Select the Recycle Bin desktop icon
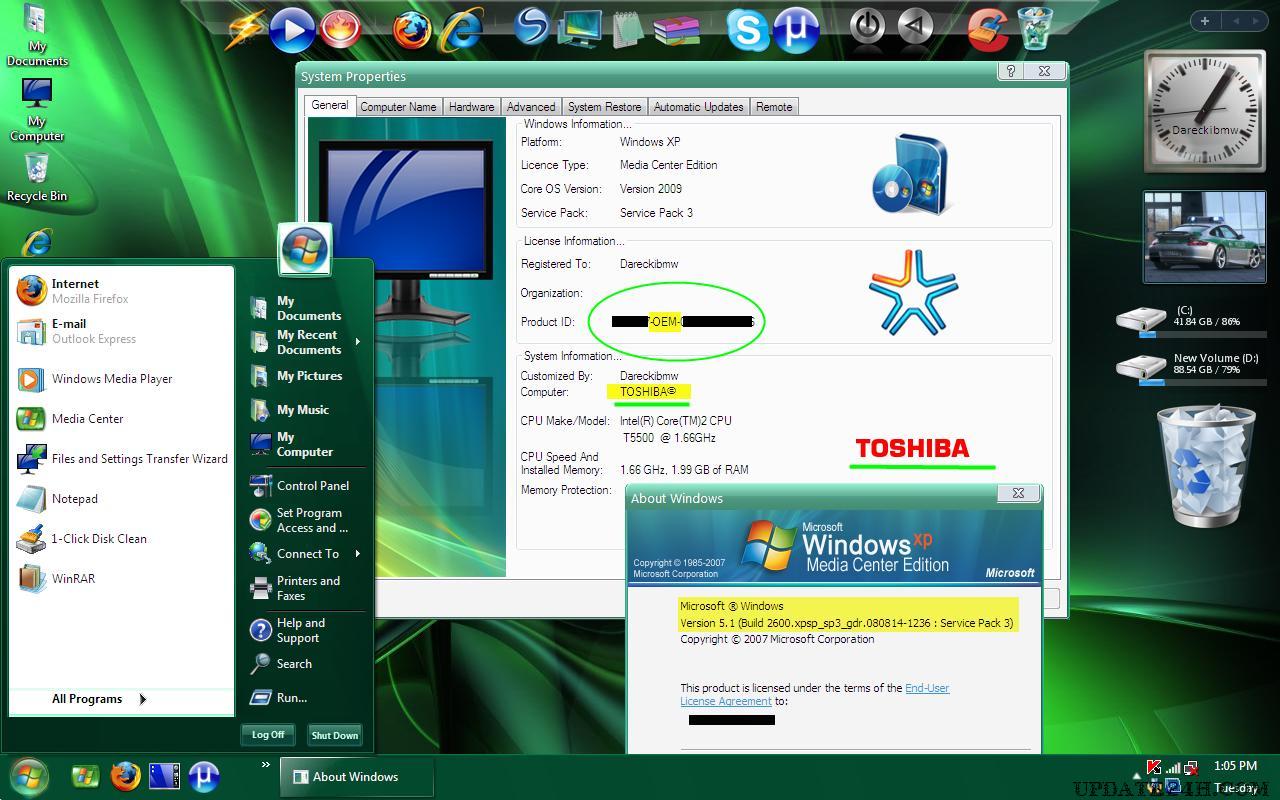Screen dimensions: 1280x800 (37, 177)
